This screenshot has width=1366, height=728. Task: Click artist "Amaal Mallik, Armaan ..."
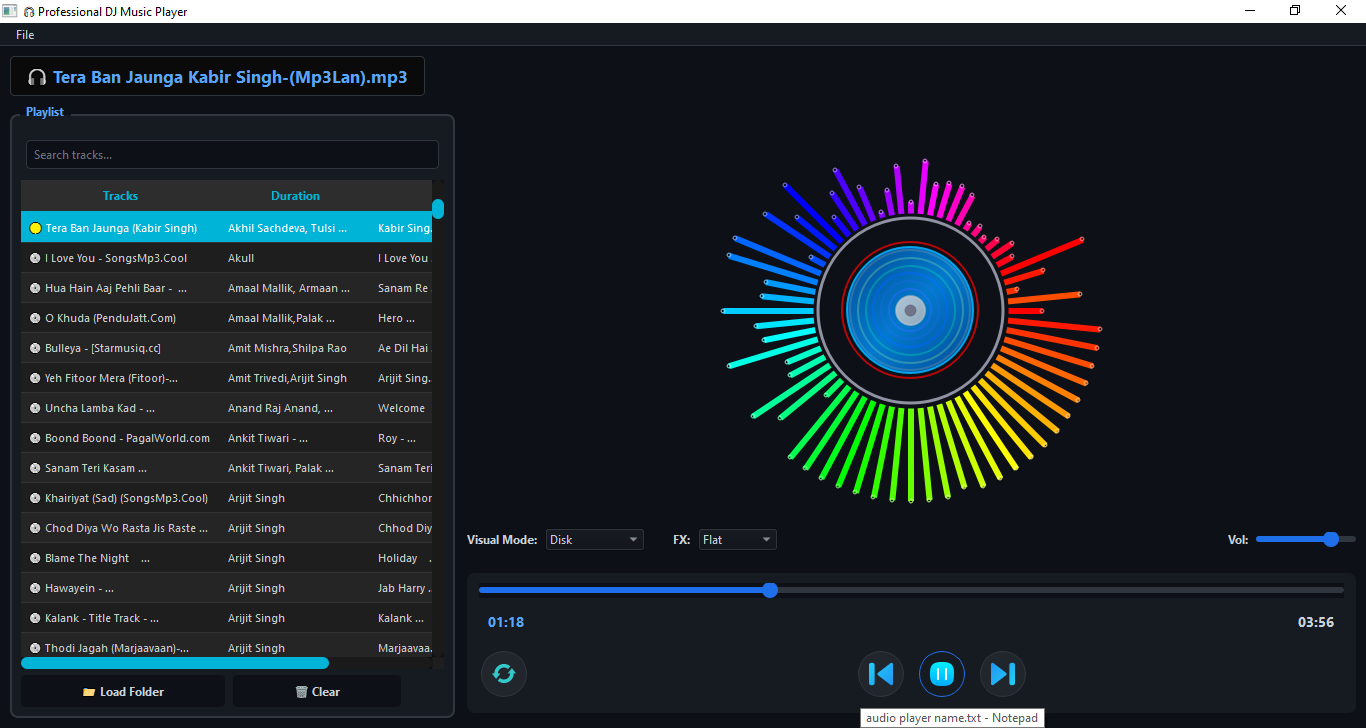pyautogui.click(x=289, y=288)
